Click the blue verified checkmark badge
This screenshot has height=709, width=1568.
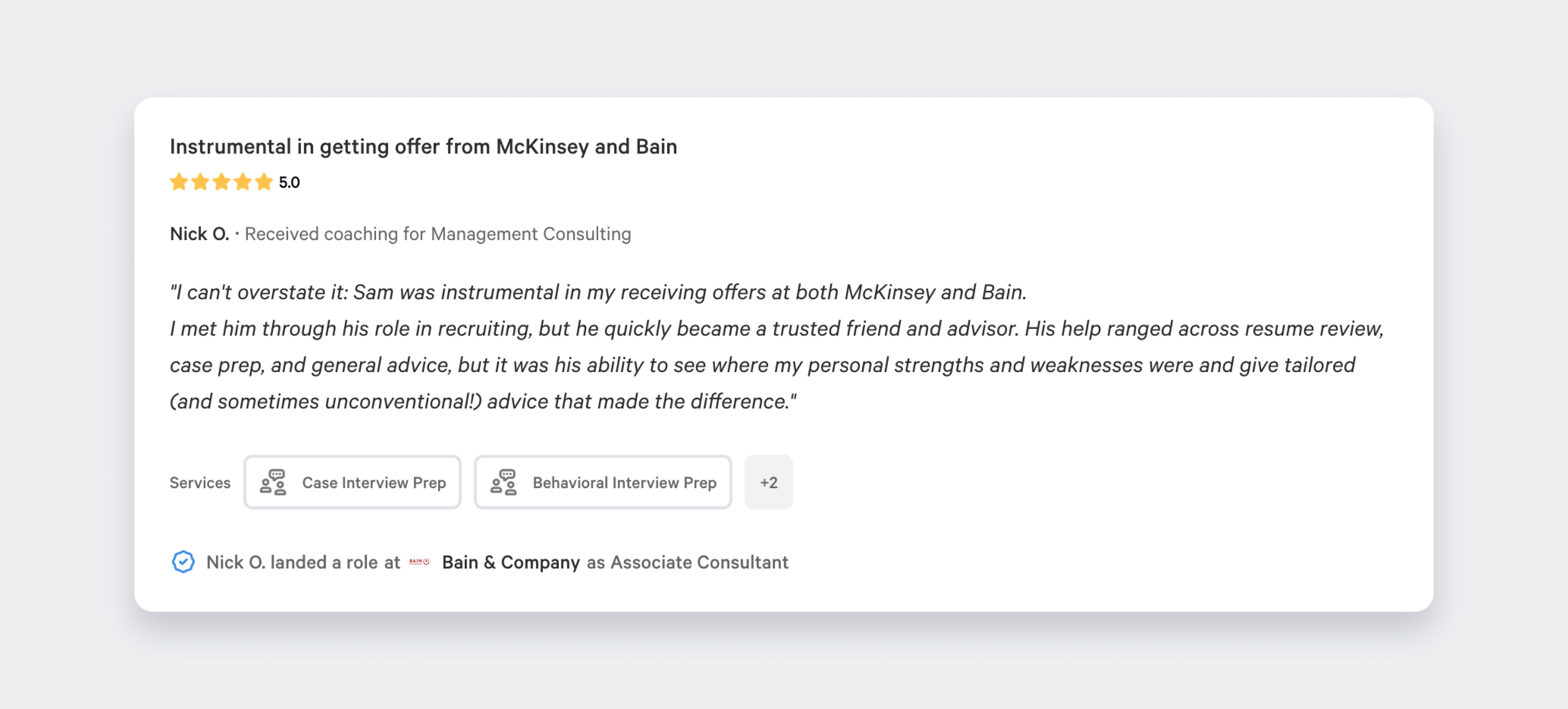[x=183, y=562]
